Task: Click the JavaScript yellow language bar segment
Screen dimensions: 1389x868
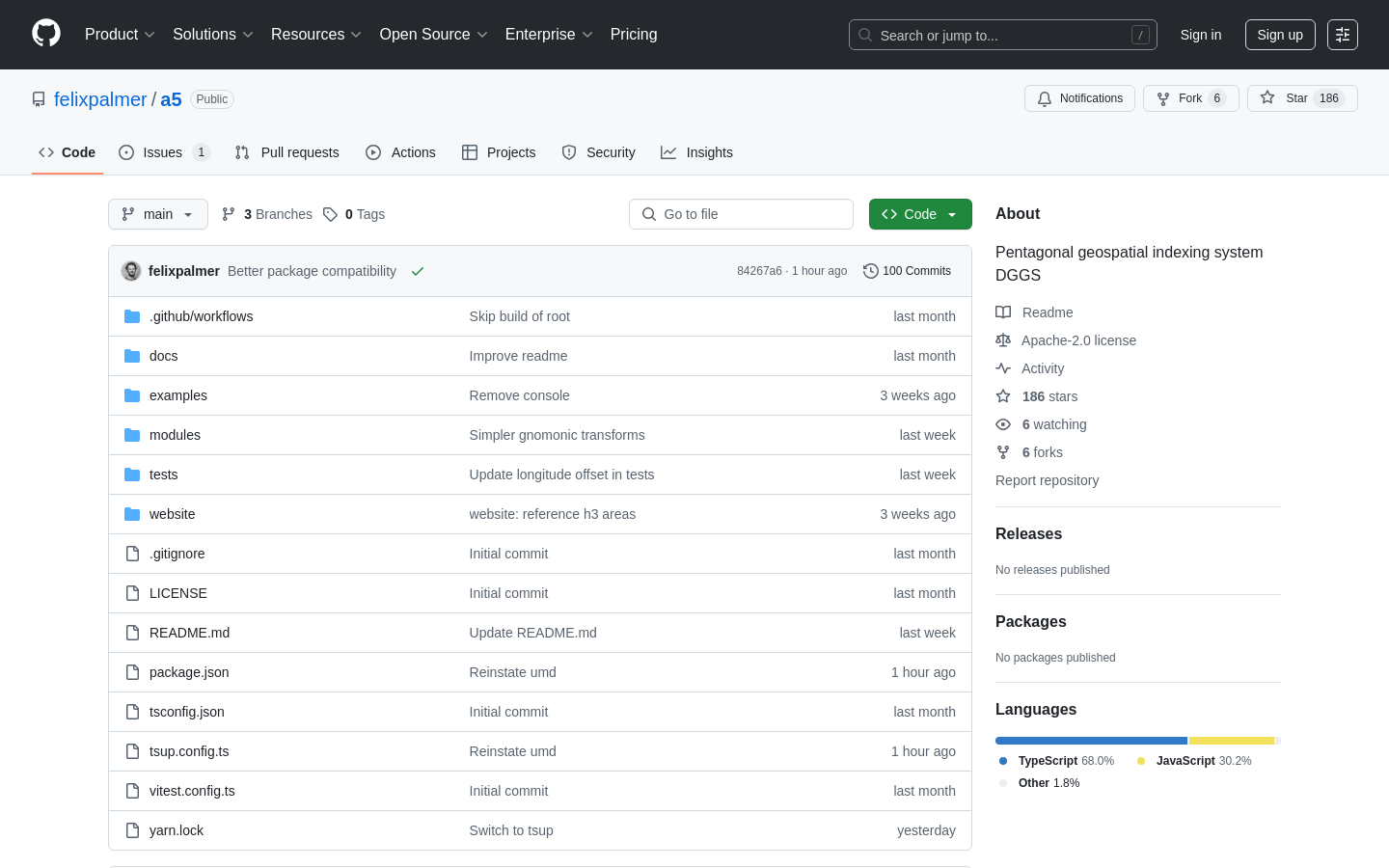Action: tap(1232, 741)
